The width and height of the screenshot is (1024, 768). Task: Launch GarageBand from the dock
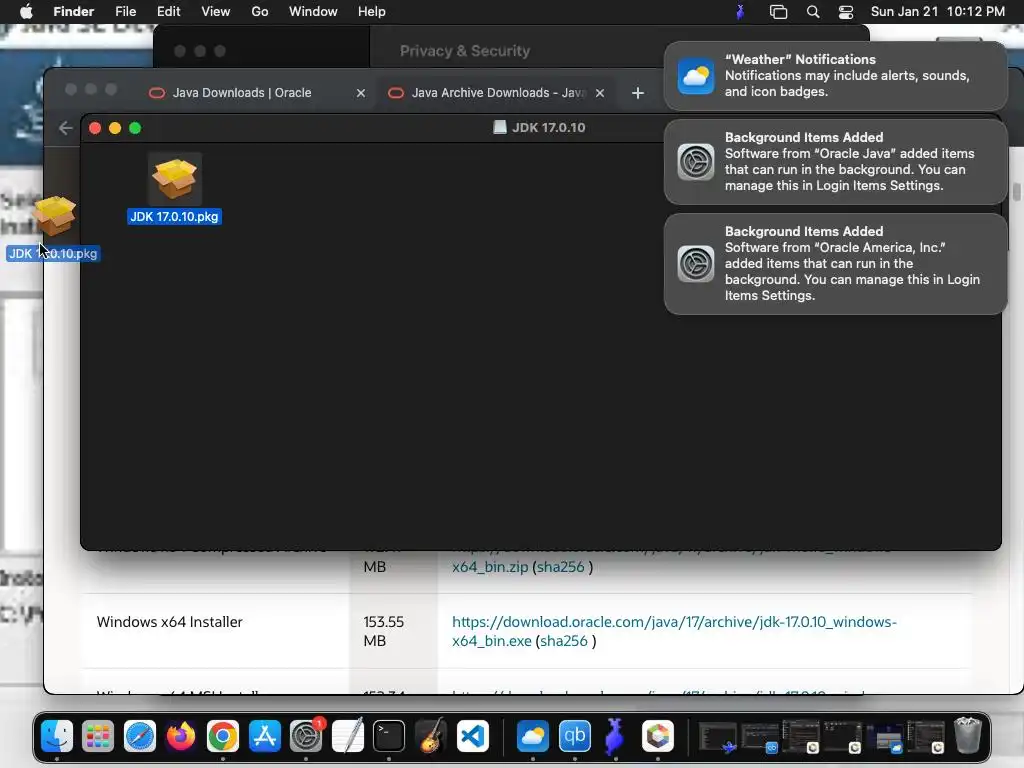(430, 736)
